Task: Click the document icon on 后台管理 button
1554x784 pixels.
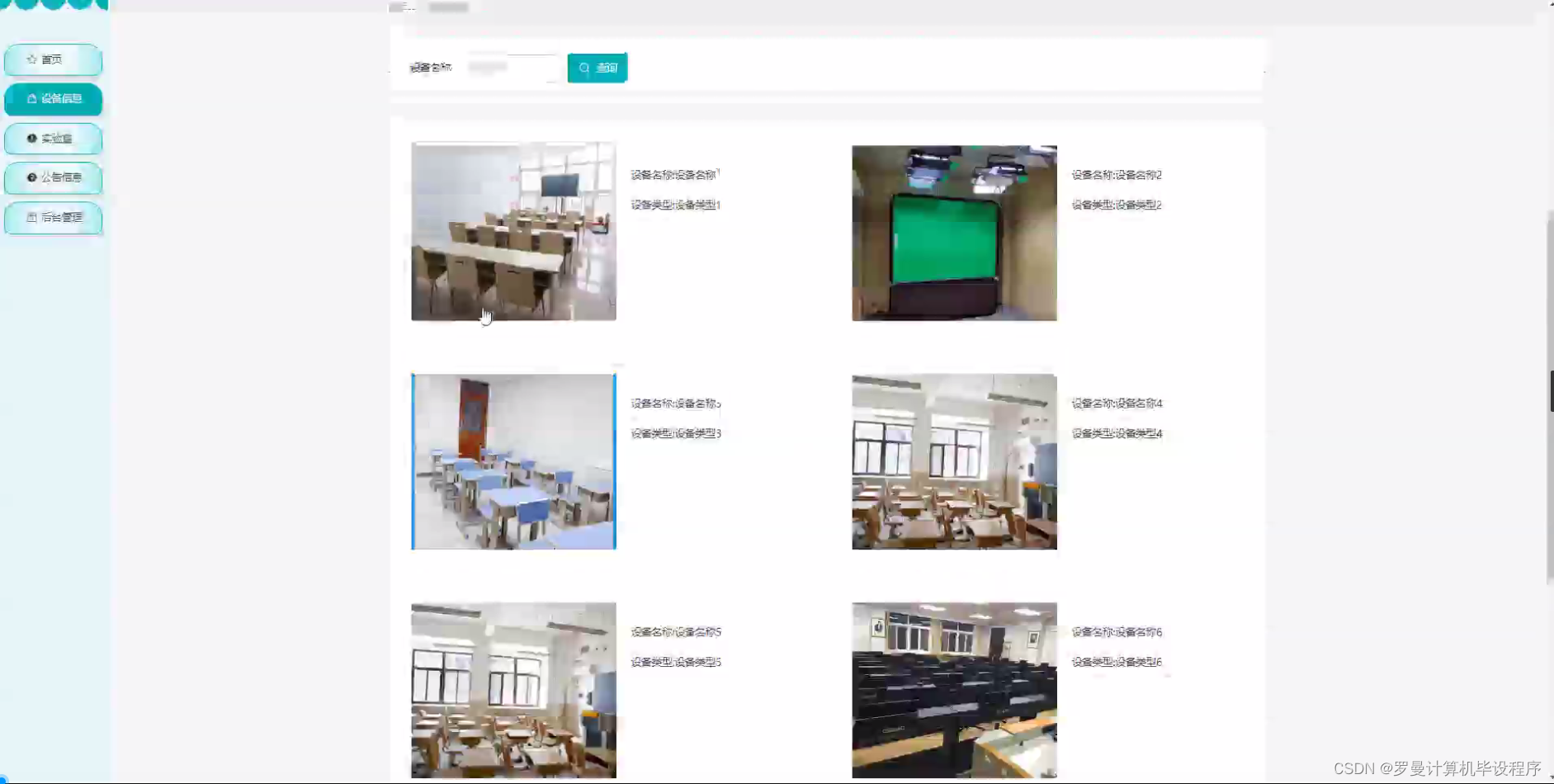Action: [x=31, y=217]
